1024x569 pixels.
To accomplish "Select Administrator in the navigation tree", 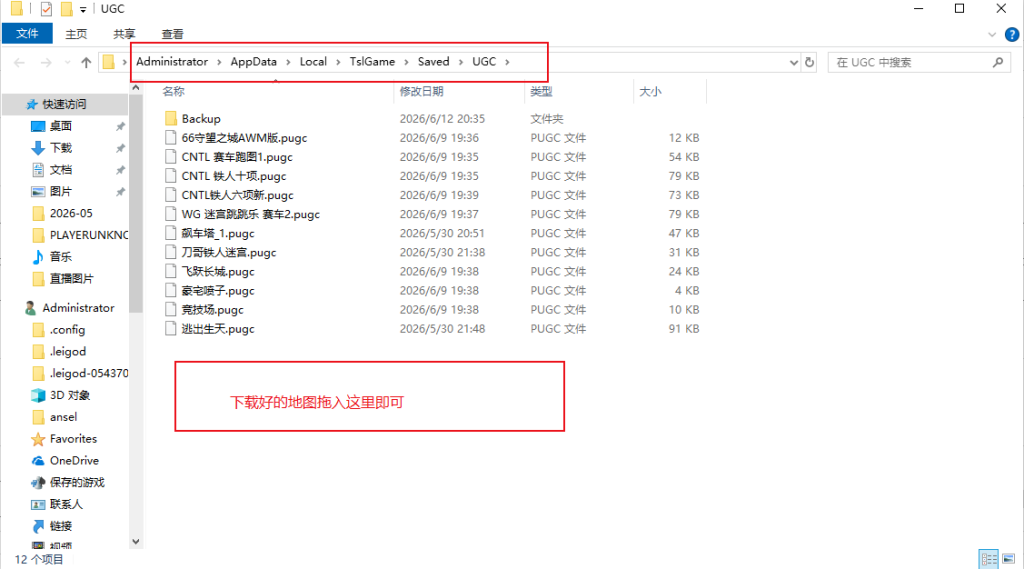I will pyautogui.click(x=78, y=308).
